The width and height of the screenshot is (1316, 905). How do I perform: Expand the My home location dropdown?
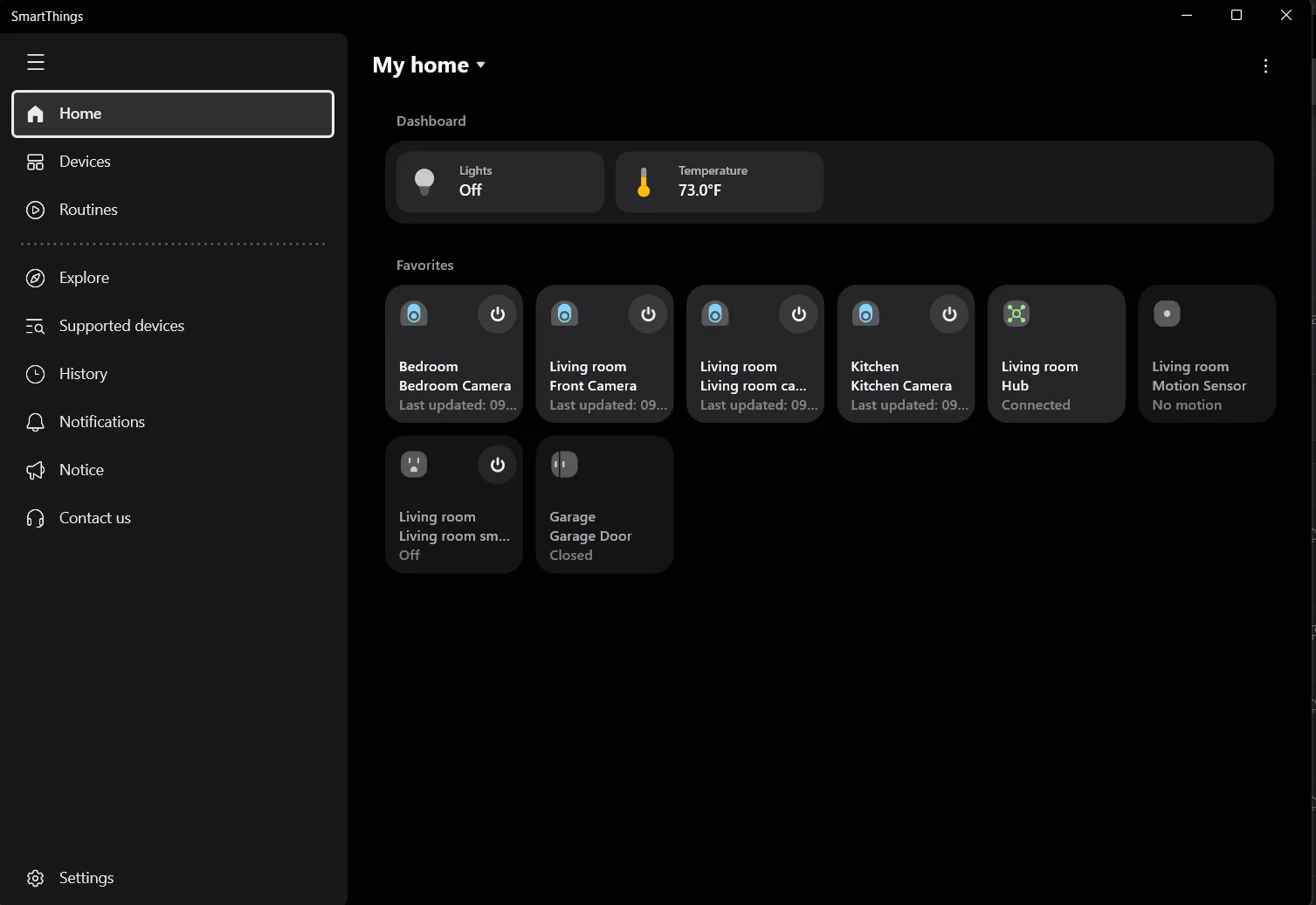pyautogui.click(x=429, y=66)
